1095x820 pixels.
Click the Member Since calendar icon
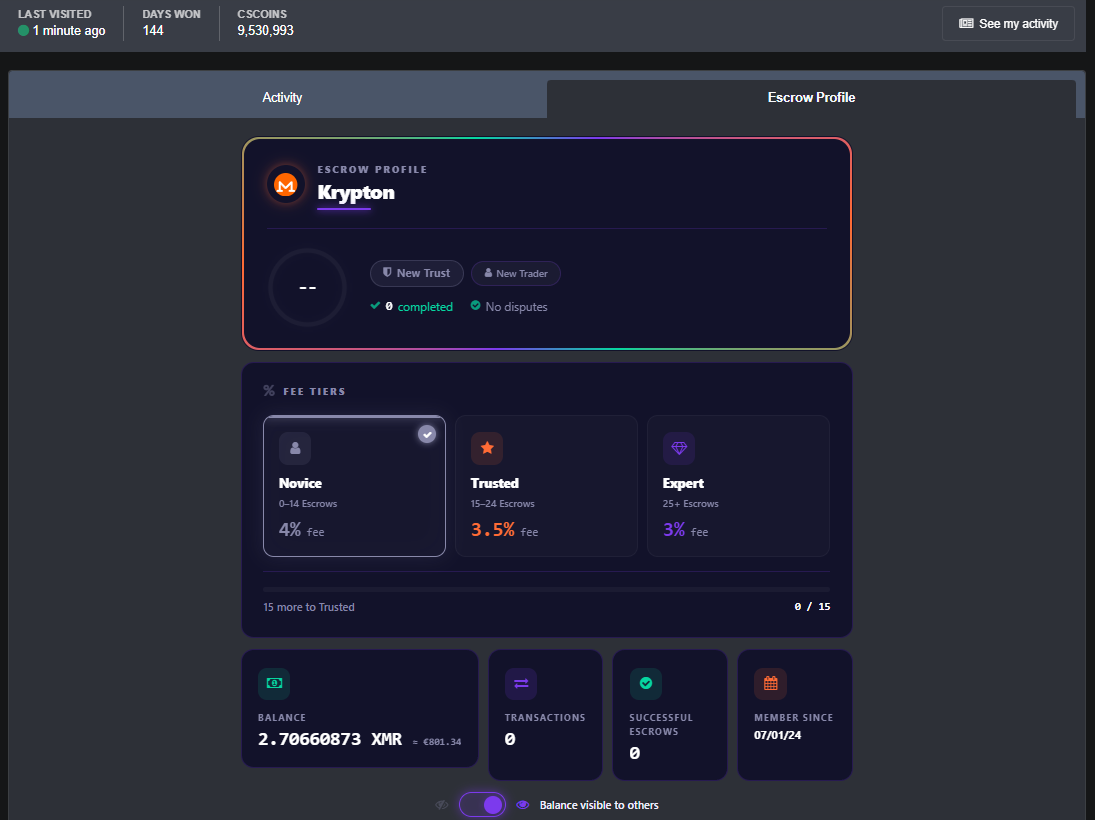pos(770,683)
